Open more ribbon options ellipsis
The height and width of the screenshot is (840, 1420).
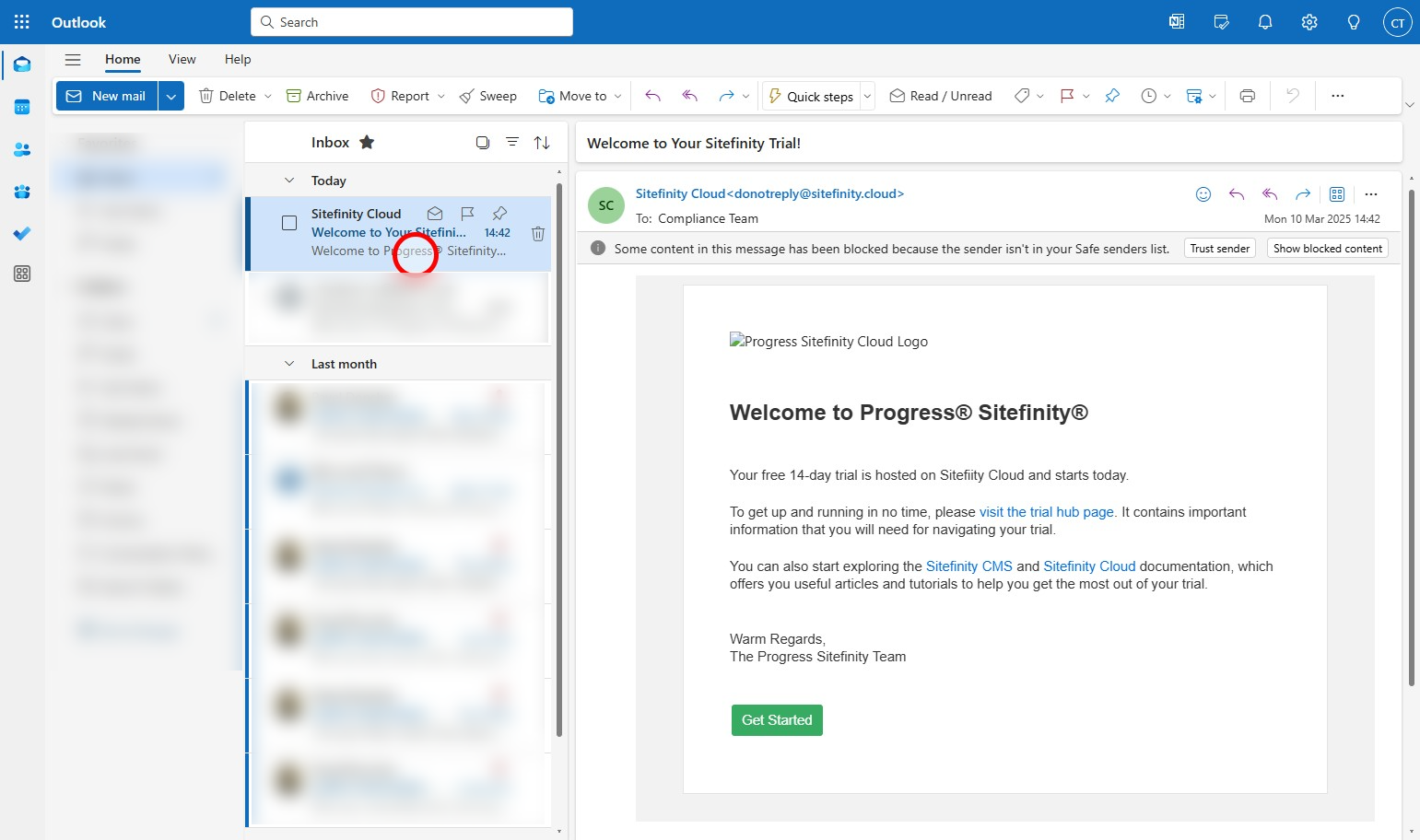[x=1338, y=96]
